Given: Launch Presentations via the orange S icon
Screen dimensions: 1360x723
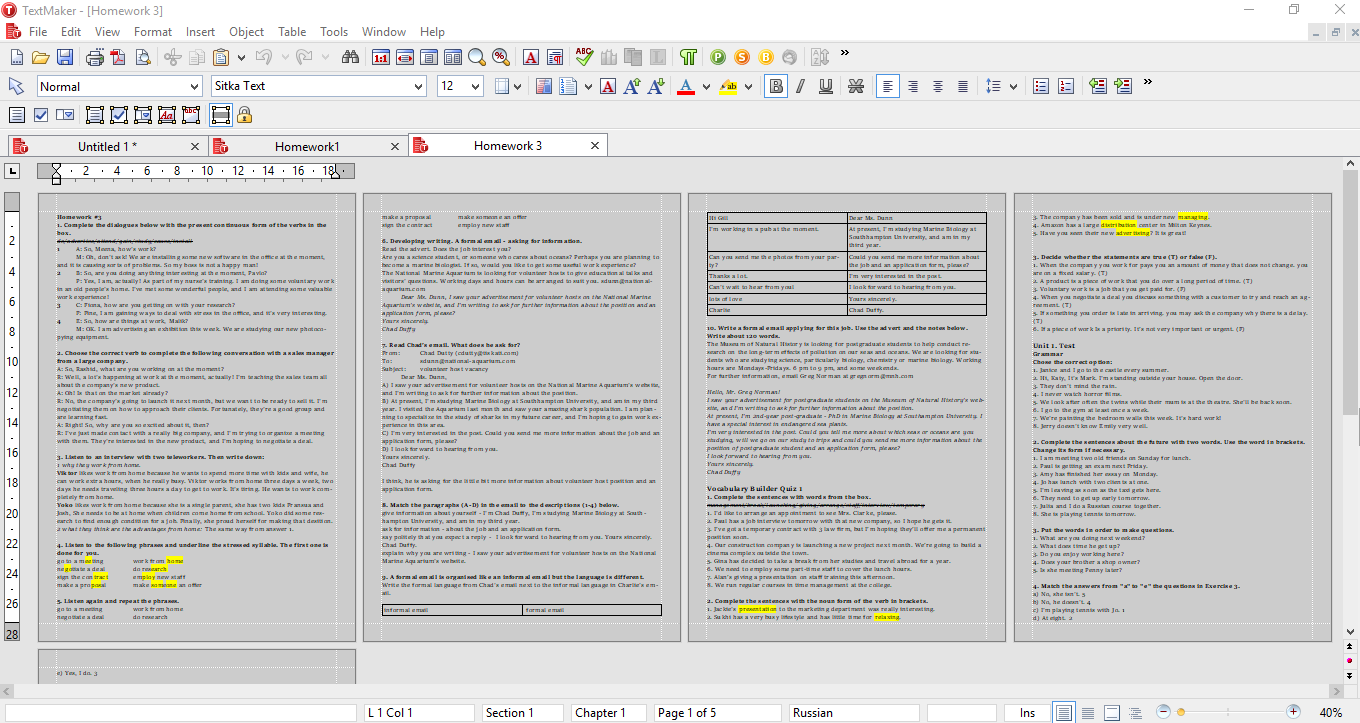Looking at the screenshot, I should tap(742, 57).
